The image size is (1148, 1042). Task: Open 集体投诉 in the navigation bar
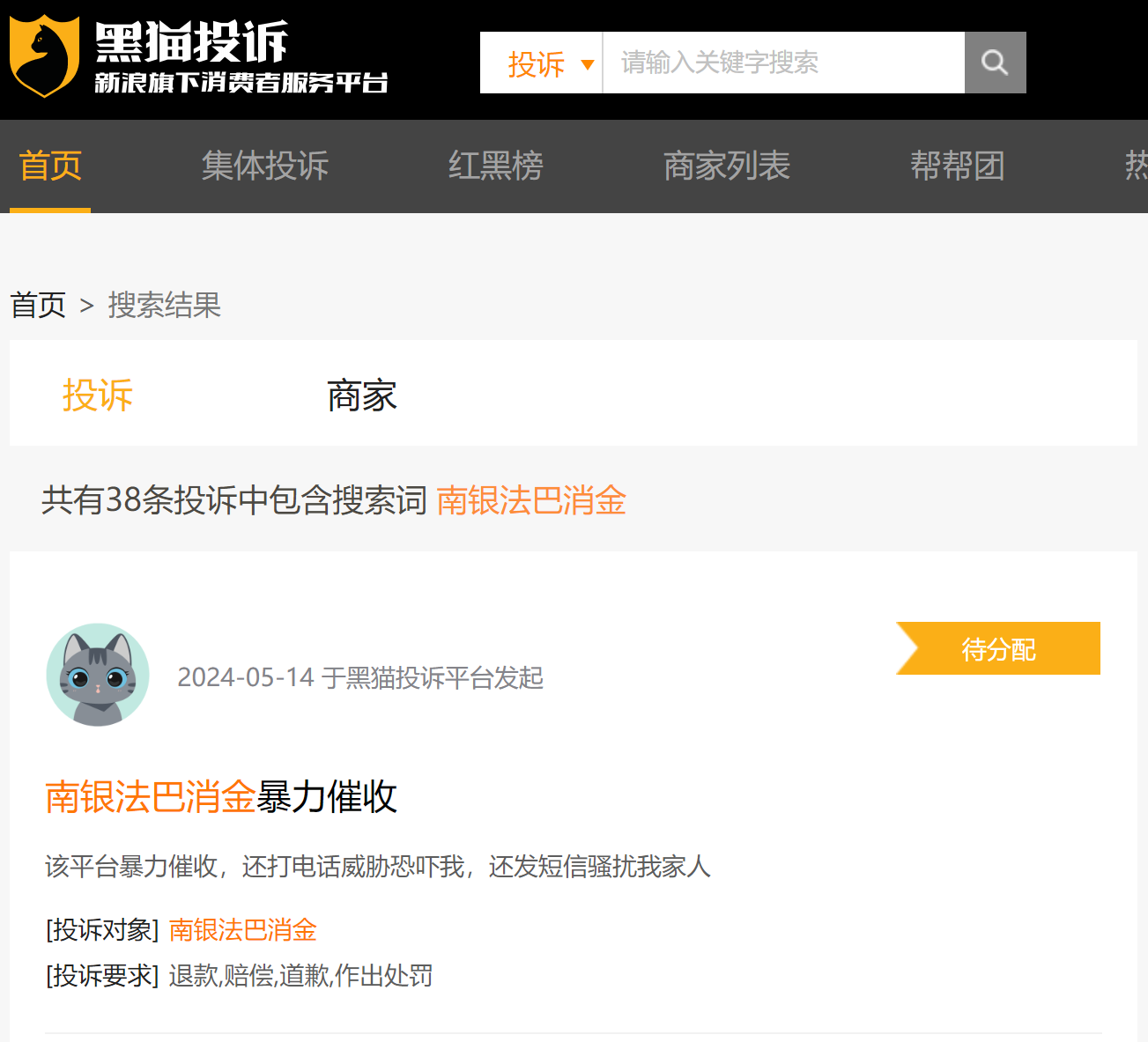pyautogui.click(x=265, y=166)
